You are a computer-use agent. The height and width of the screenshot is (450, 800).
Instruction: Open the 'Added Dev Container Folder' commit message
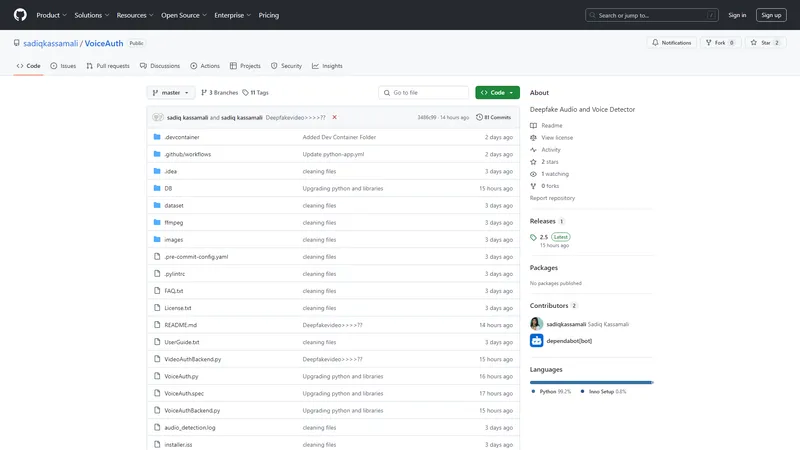coord(339,137)
